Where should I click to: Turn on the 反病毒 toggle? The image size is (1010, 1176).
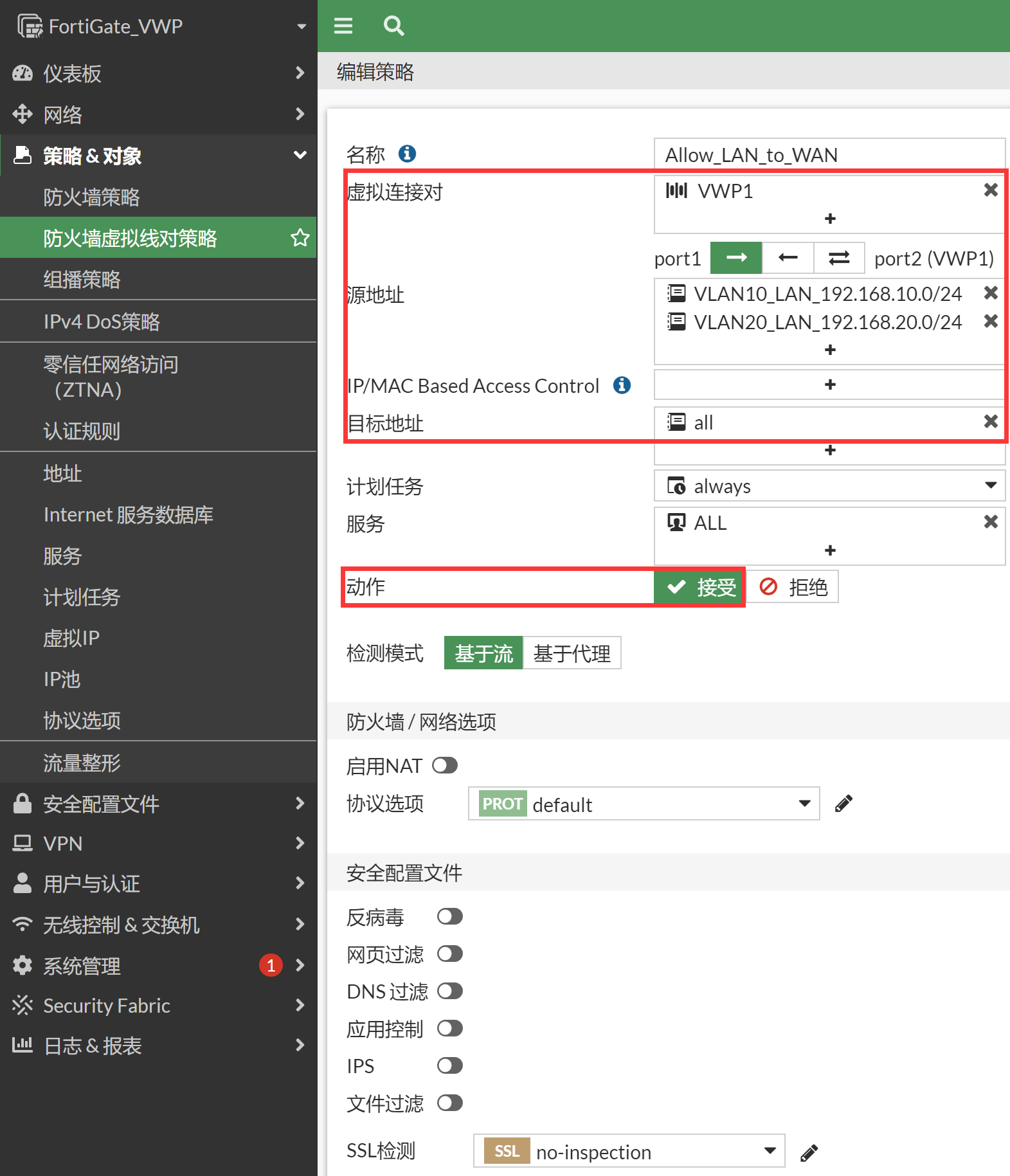click(450, 916)
